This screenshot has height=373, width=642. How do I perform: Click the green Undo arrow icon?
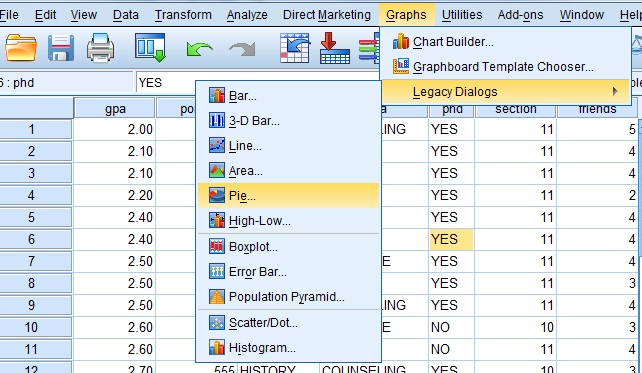point(199,49)
